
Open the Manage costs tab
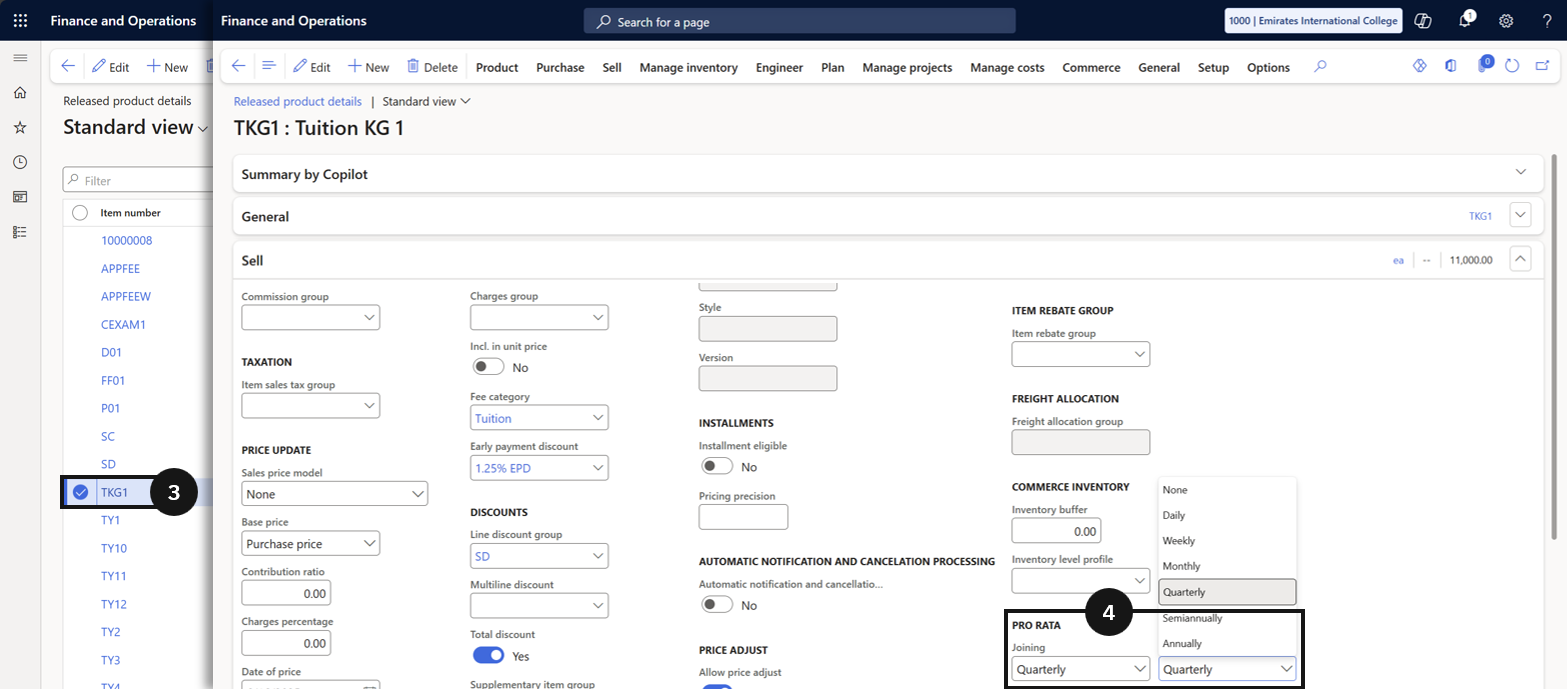pyautogui.click(x=1007, y=67)
